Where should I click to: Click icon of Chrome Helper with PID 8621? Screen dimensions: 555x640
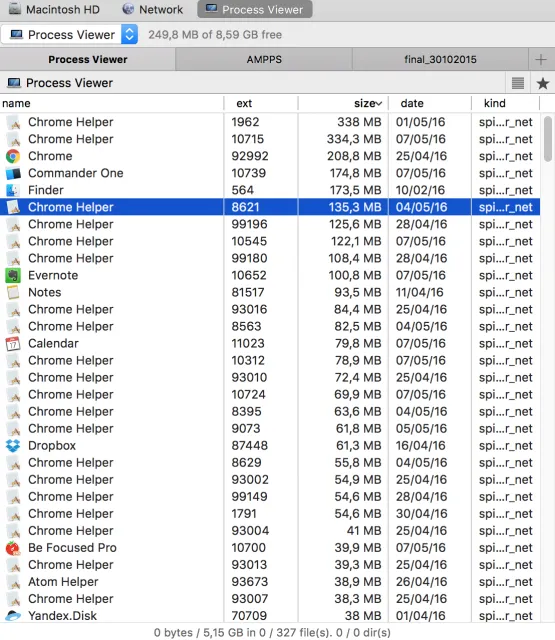13,207
